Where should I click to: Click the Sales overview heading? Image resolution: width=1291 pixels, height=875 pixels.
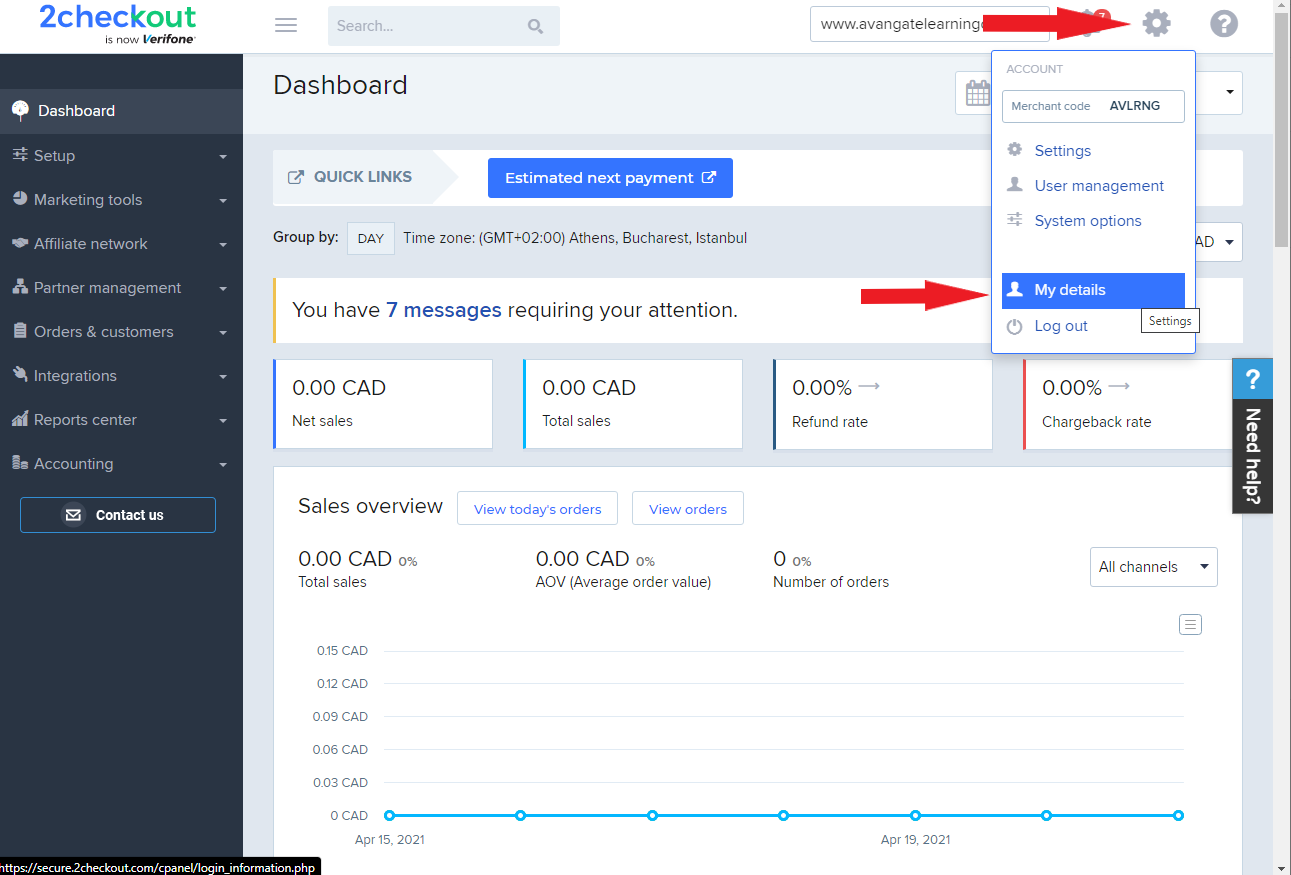coord(370,506)
